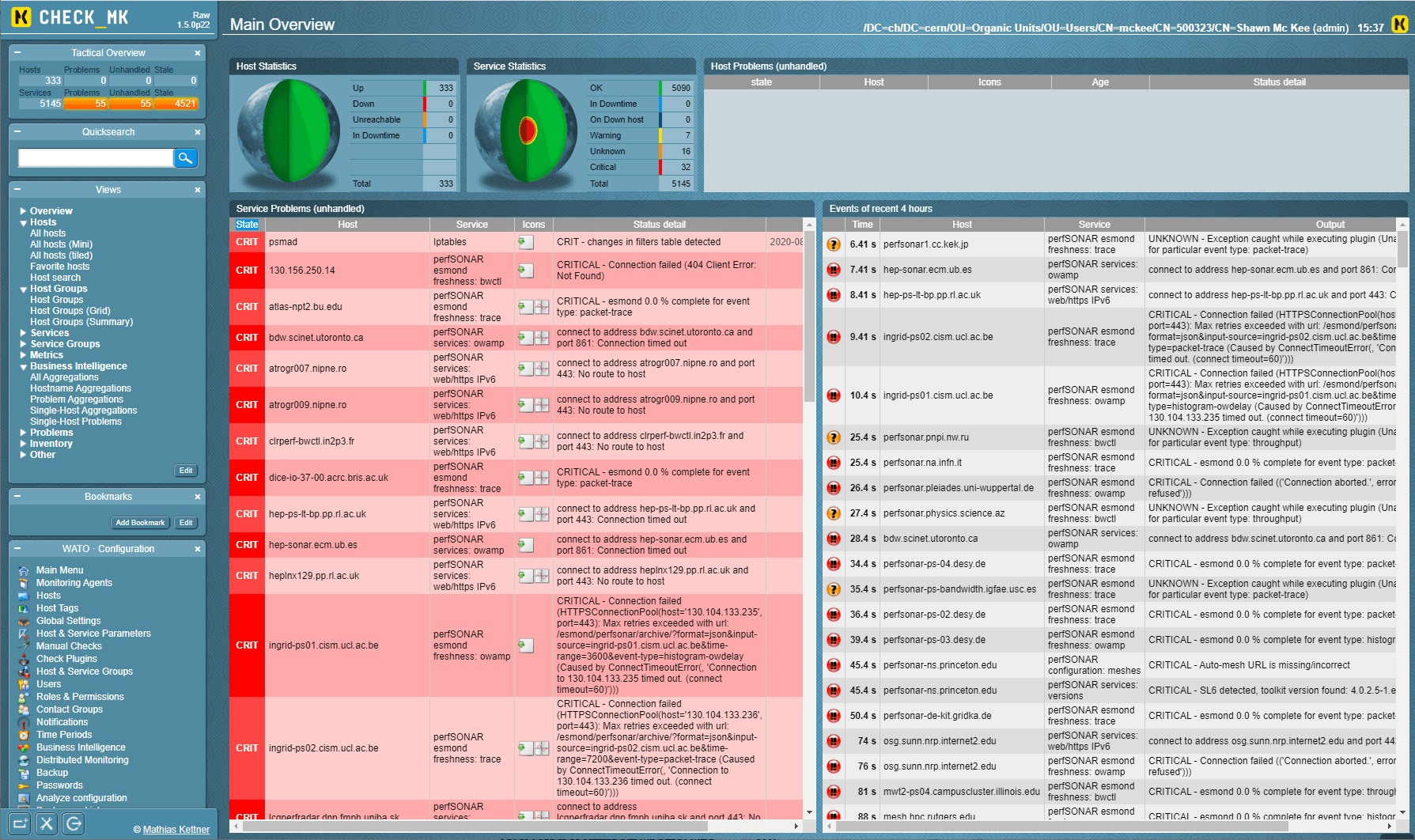The height and width of the screenshot is (840, 1415).
Task: Click the Roles & Permissions icon
Action: pyautogui.click(x=24, y=697)
